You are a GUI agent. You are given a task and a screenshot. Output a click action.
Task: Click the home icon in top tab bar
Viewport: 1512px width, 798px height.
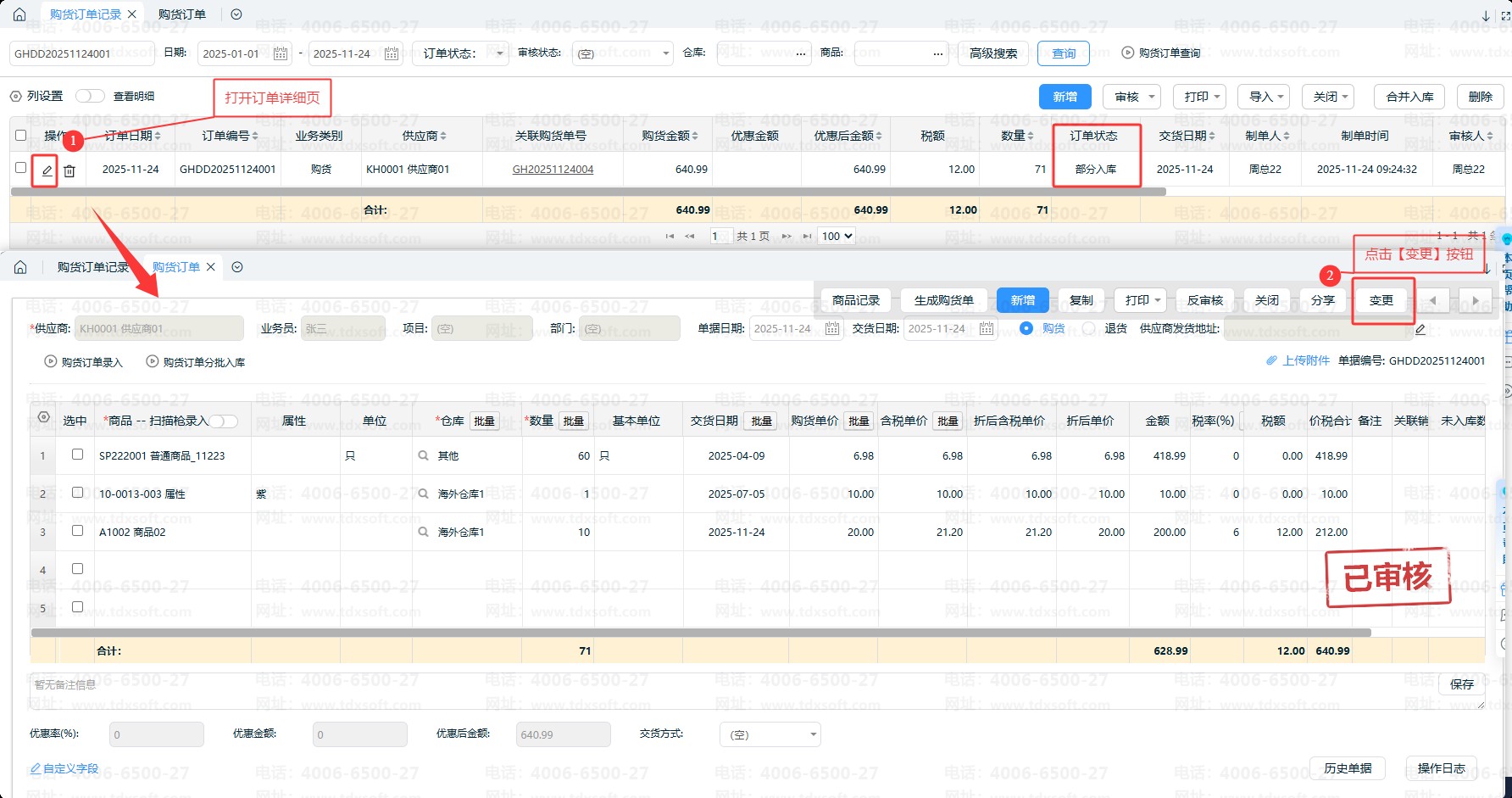tap(19, 14)
